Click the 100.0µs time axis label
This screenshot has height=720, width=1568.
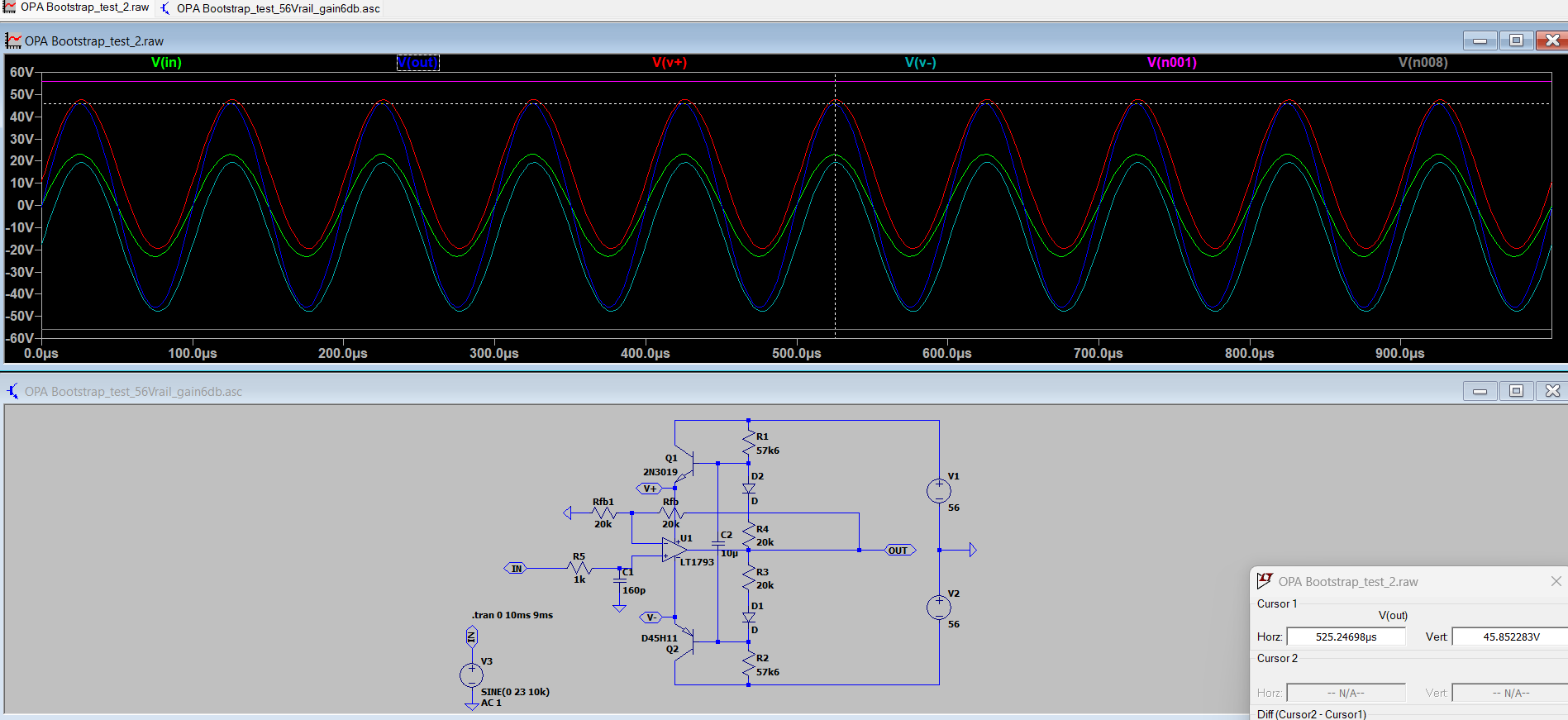[x=193, y=353]
